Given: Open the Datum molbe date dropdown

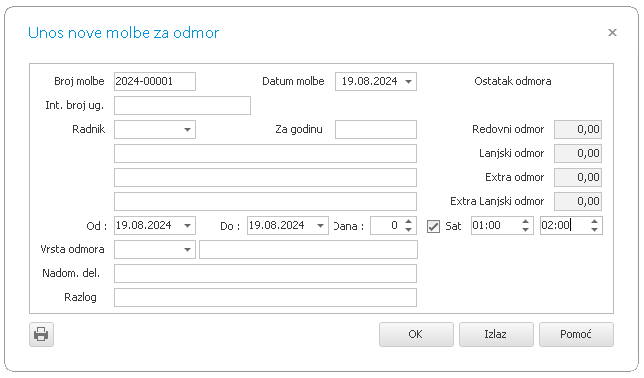Looking at the screenshot, I should pos(408,81).
